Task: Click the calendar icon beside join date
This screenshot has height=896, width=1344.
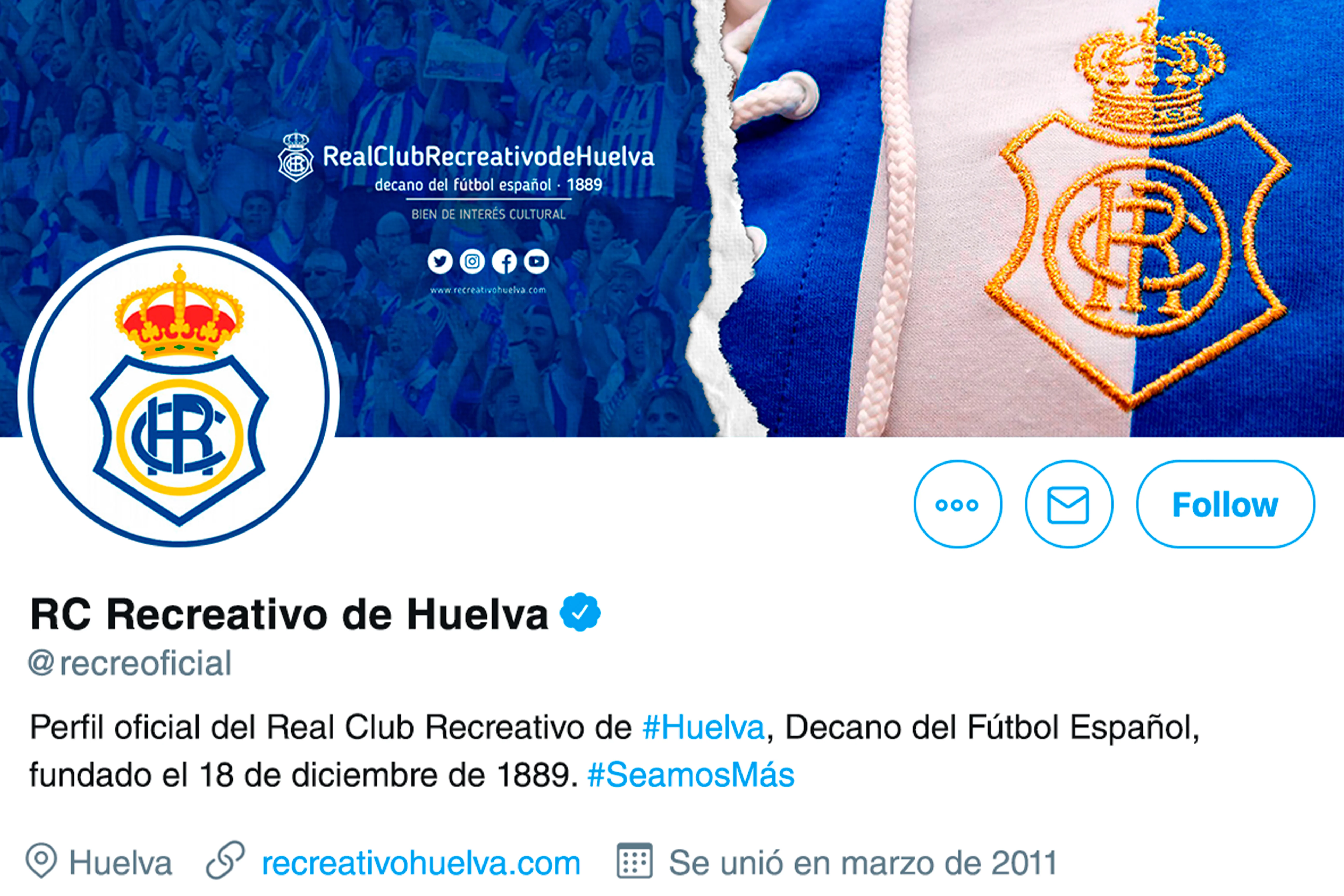Action: point(634,860)
